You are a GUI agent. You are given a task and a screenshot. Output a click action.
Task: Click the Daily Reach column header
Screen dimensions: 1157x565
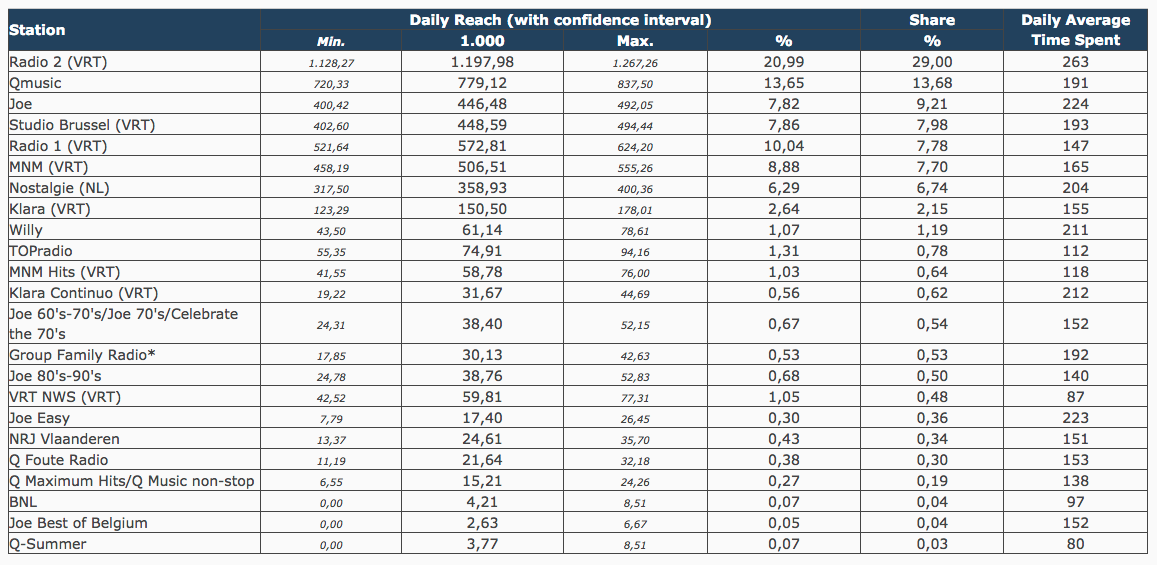(x=559, y=20)
